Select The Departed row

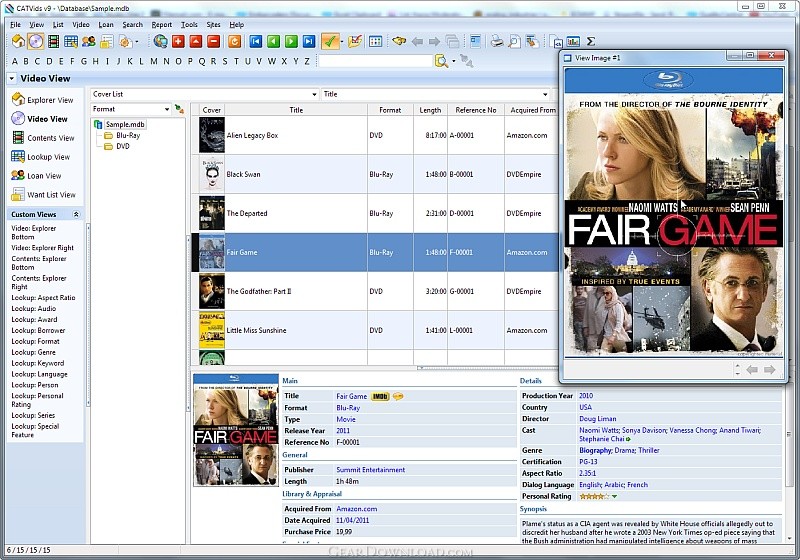(x=374, y=213)
